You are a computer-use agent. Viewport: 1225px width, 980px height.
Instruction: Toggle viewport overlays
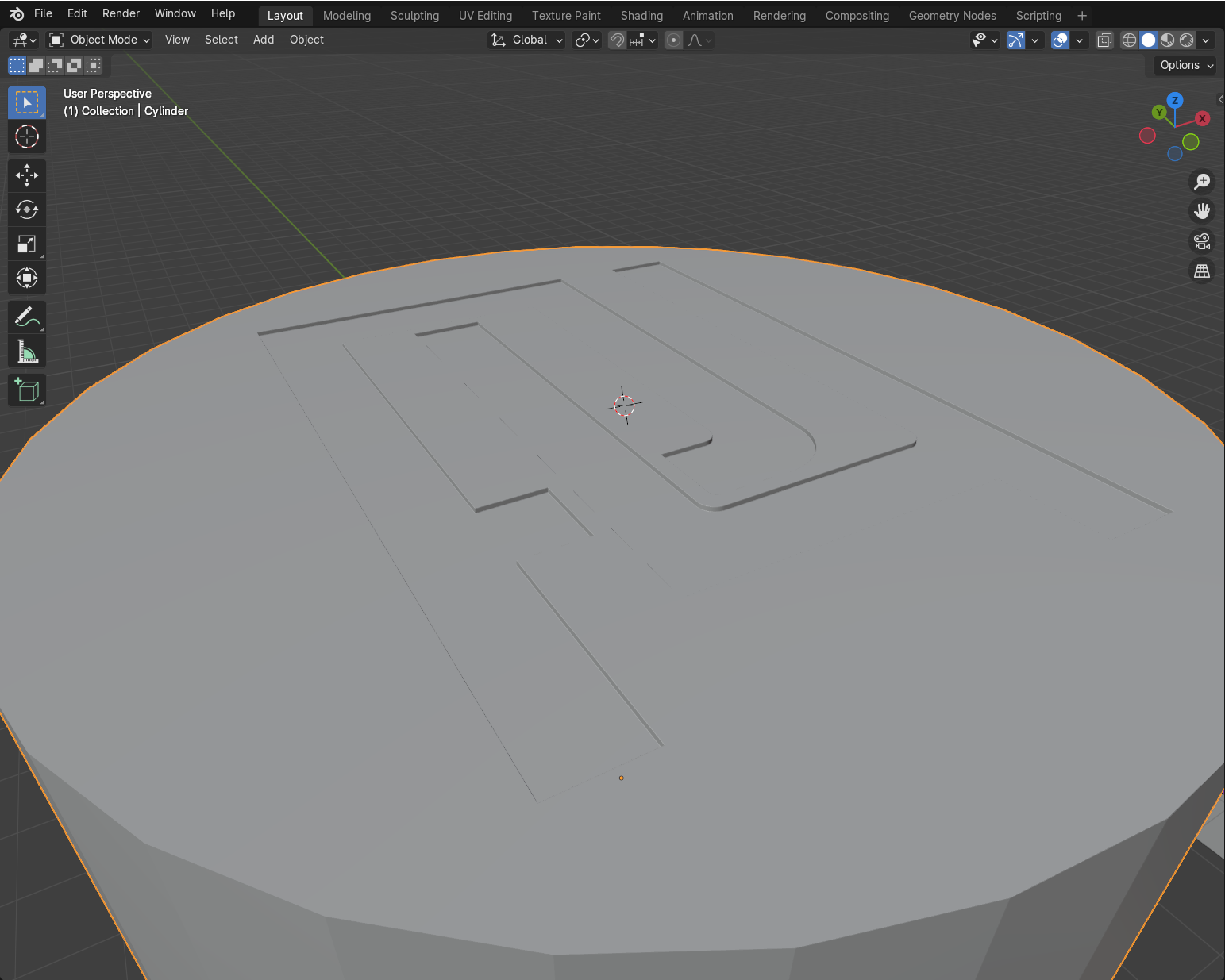tap(1060, 40)
